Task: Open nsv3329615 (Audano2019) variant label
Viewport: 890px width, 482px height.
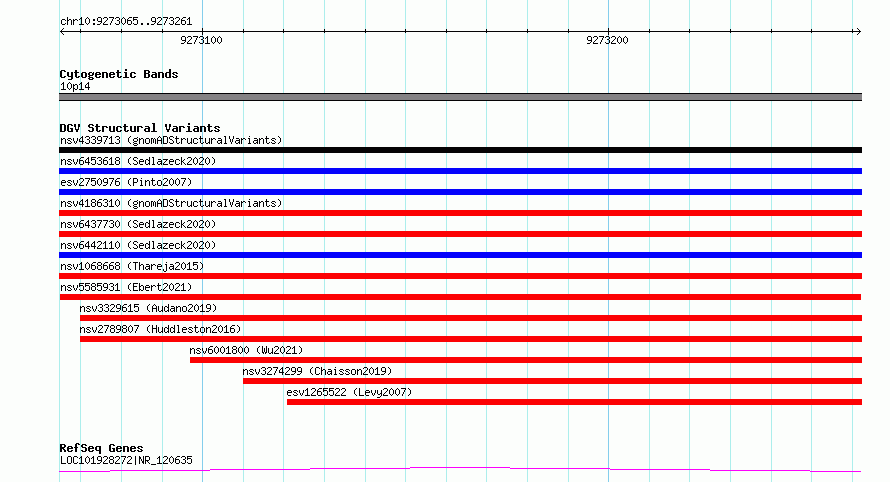Action: [148, 308]
